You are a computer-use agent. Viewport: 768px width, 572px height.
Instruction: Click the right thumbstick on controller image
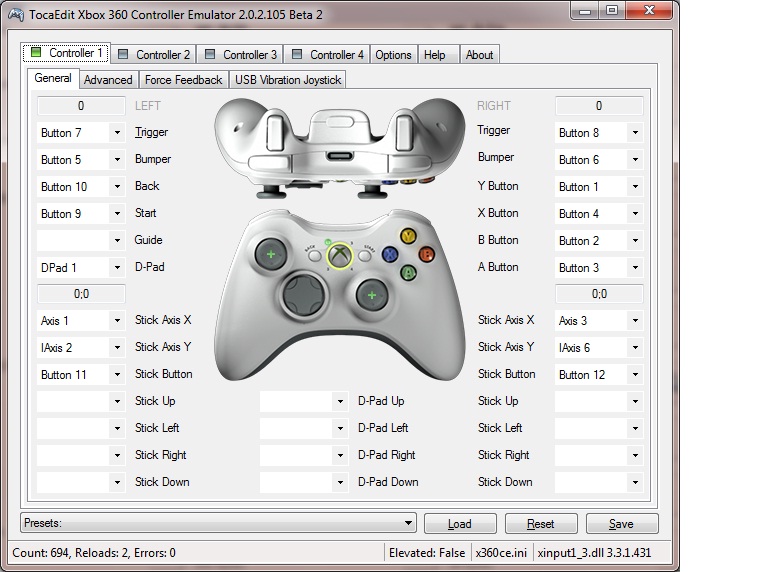pos(372,295)
